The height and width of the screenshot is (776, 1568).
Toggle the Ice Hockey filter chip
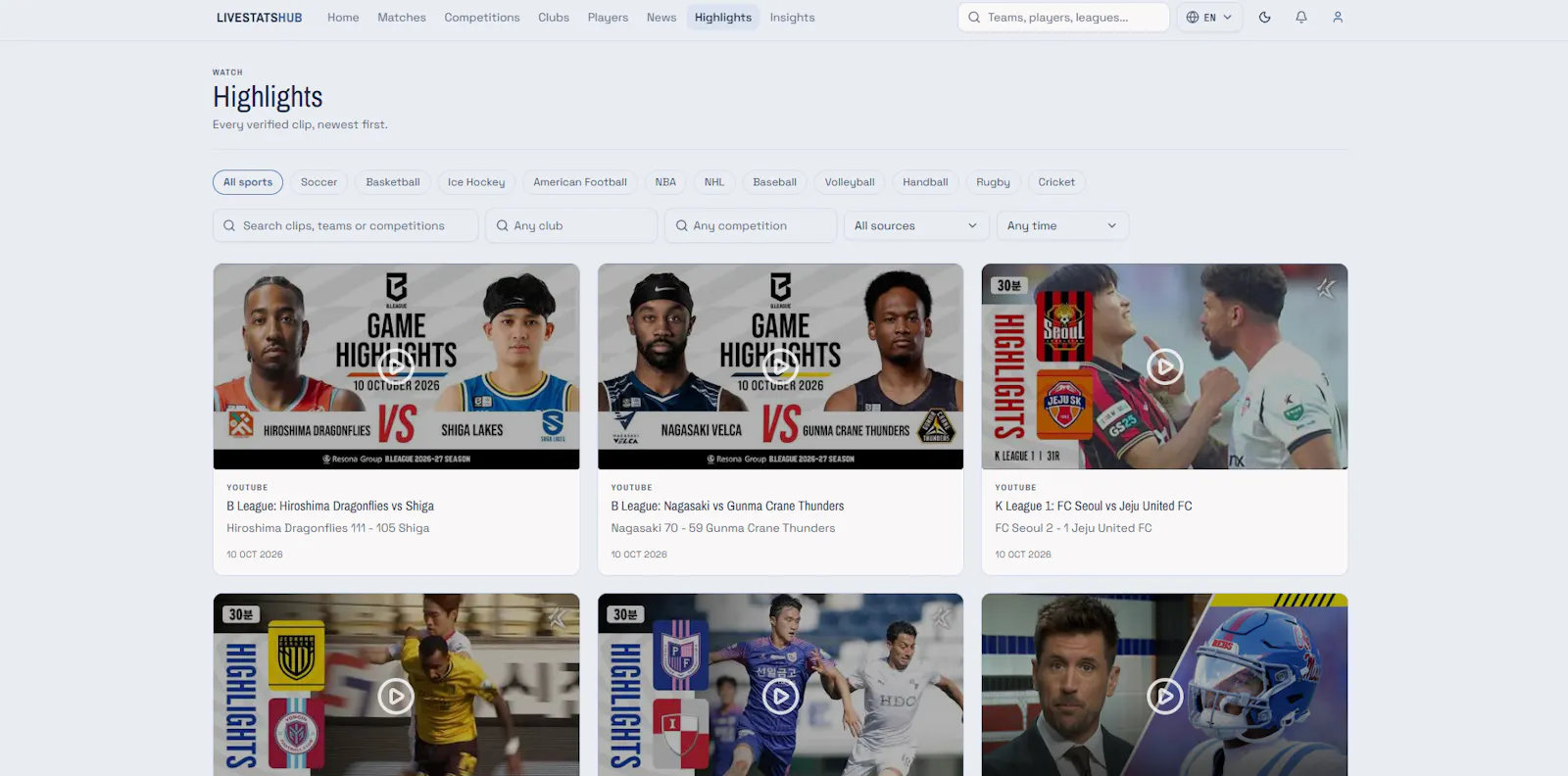click(476, 182)
